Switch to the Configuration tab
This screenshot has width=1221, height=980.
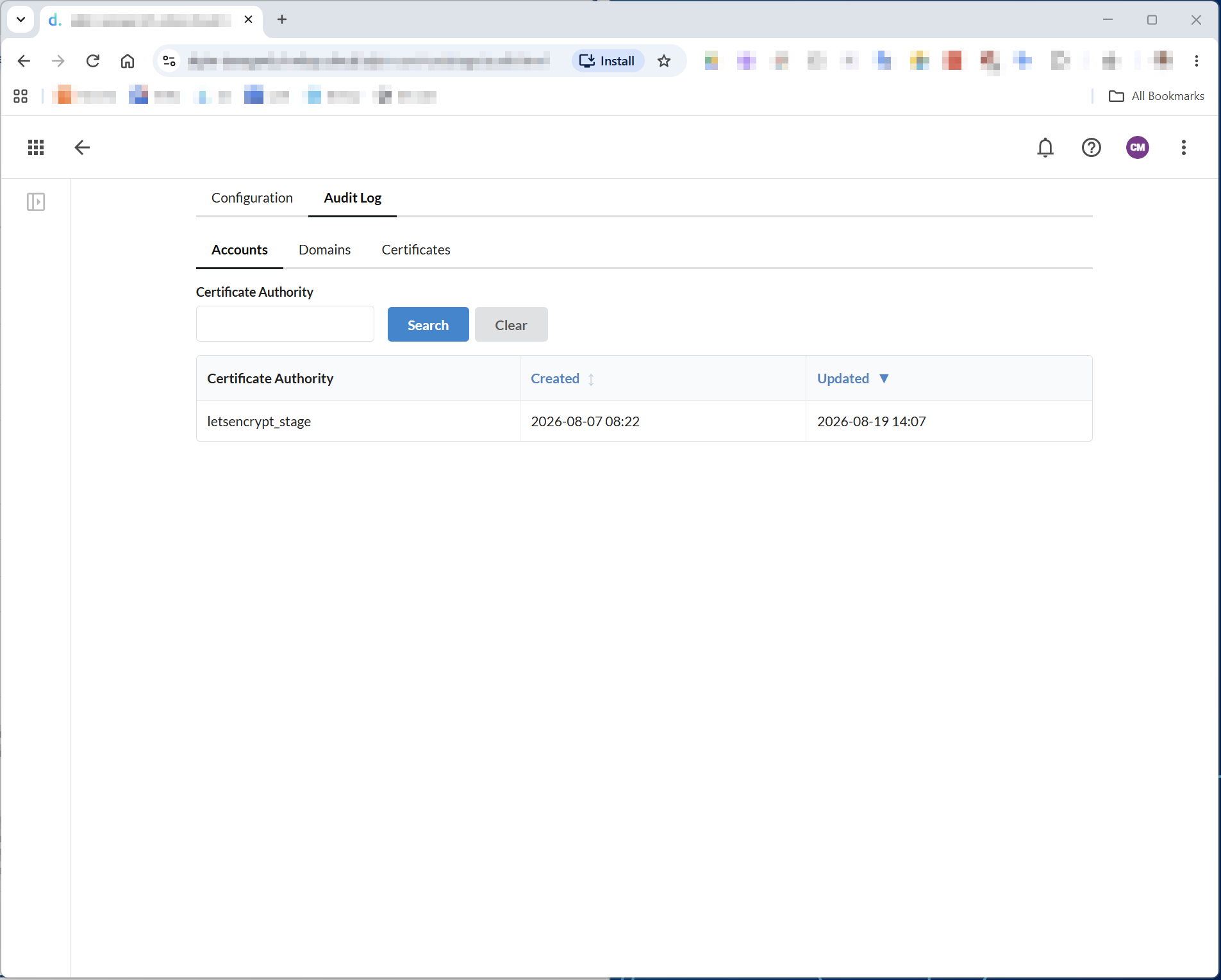[252, 197]
